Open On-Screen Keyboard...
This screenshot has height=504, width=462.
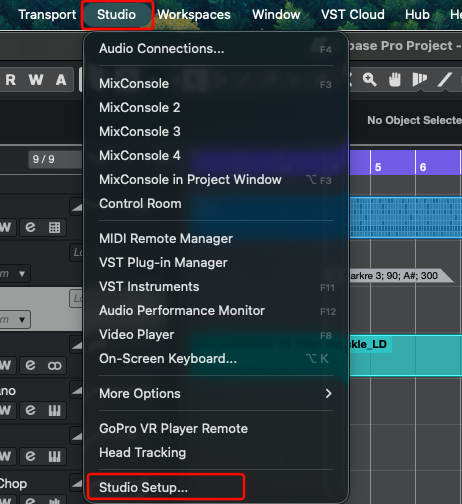click(216, 359)
